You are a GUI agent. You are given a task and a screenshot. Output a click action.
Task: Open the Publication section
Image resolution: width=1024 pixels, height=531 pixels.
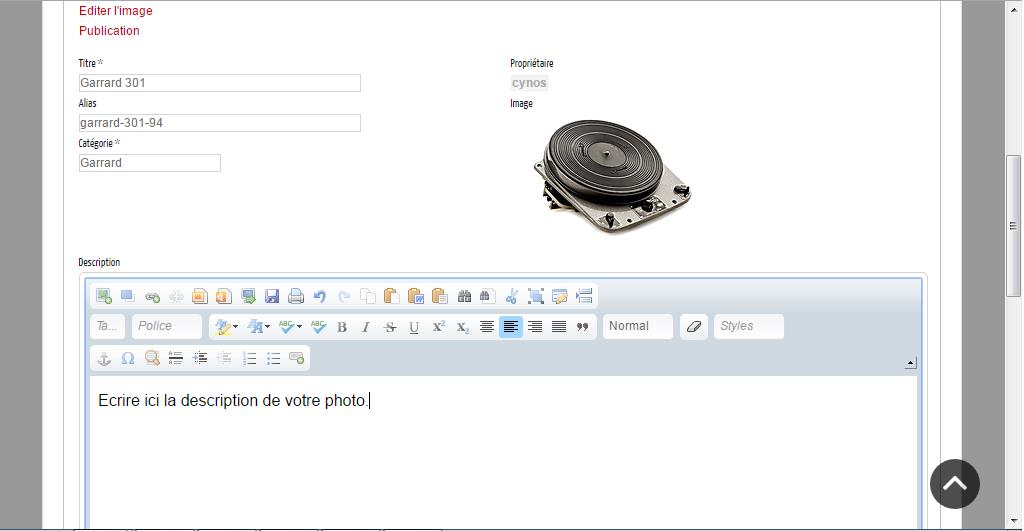[109, 31]
